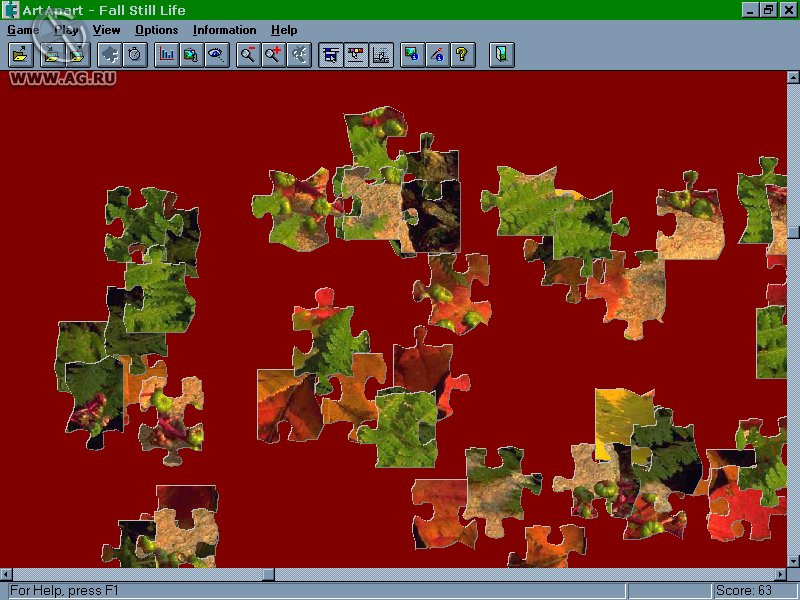
Task: Toggle the toolbar display button
Action: 331,55
